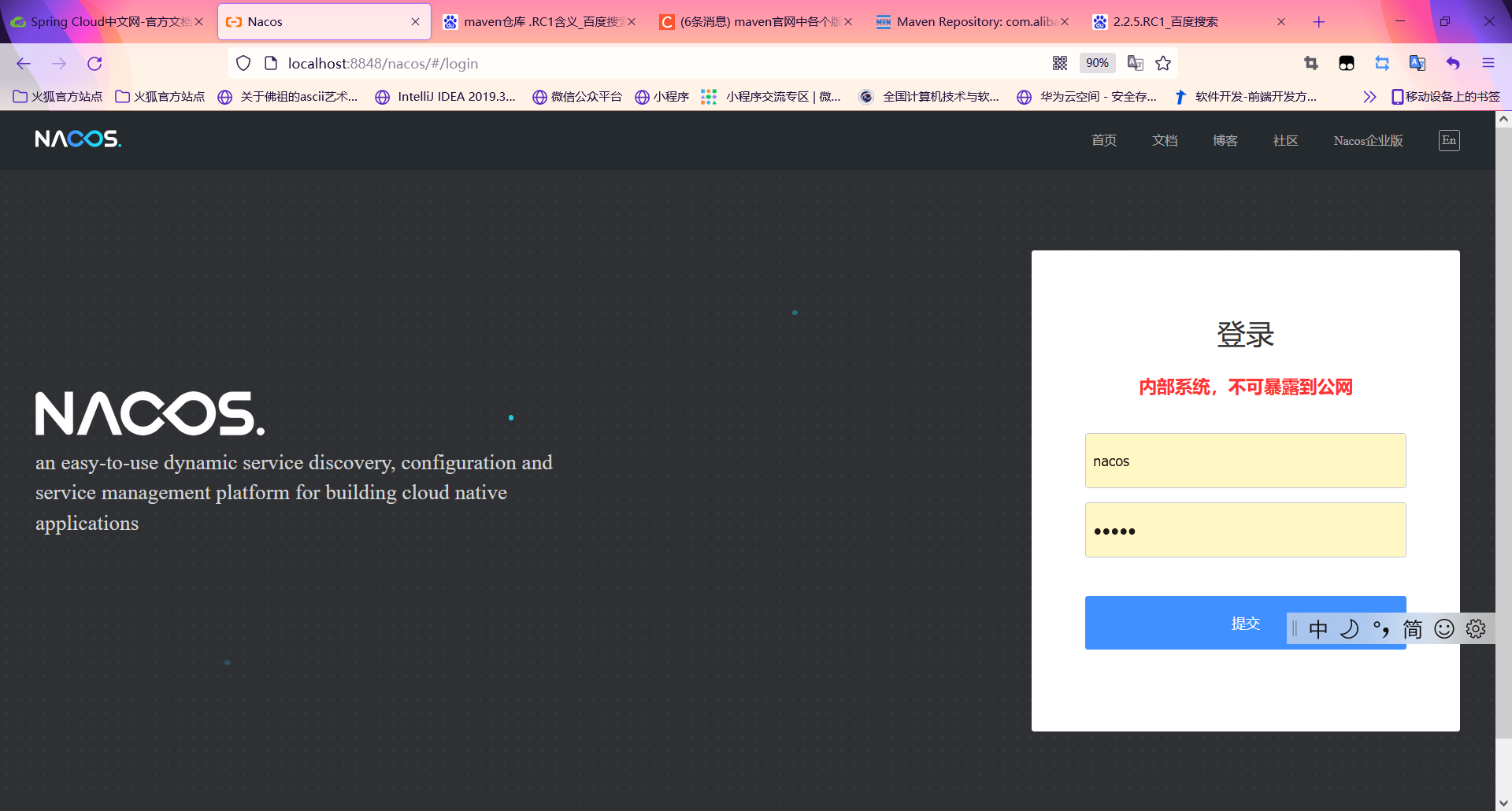Open Nacos企业版 navigation link
This screenshot has width=1512, height=811.
[x=1369, y=141]
